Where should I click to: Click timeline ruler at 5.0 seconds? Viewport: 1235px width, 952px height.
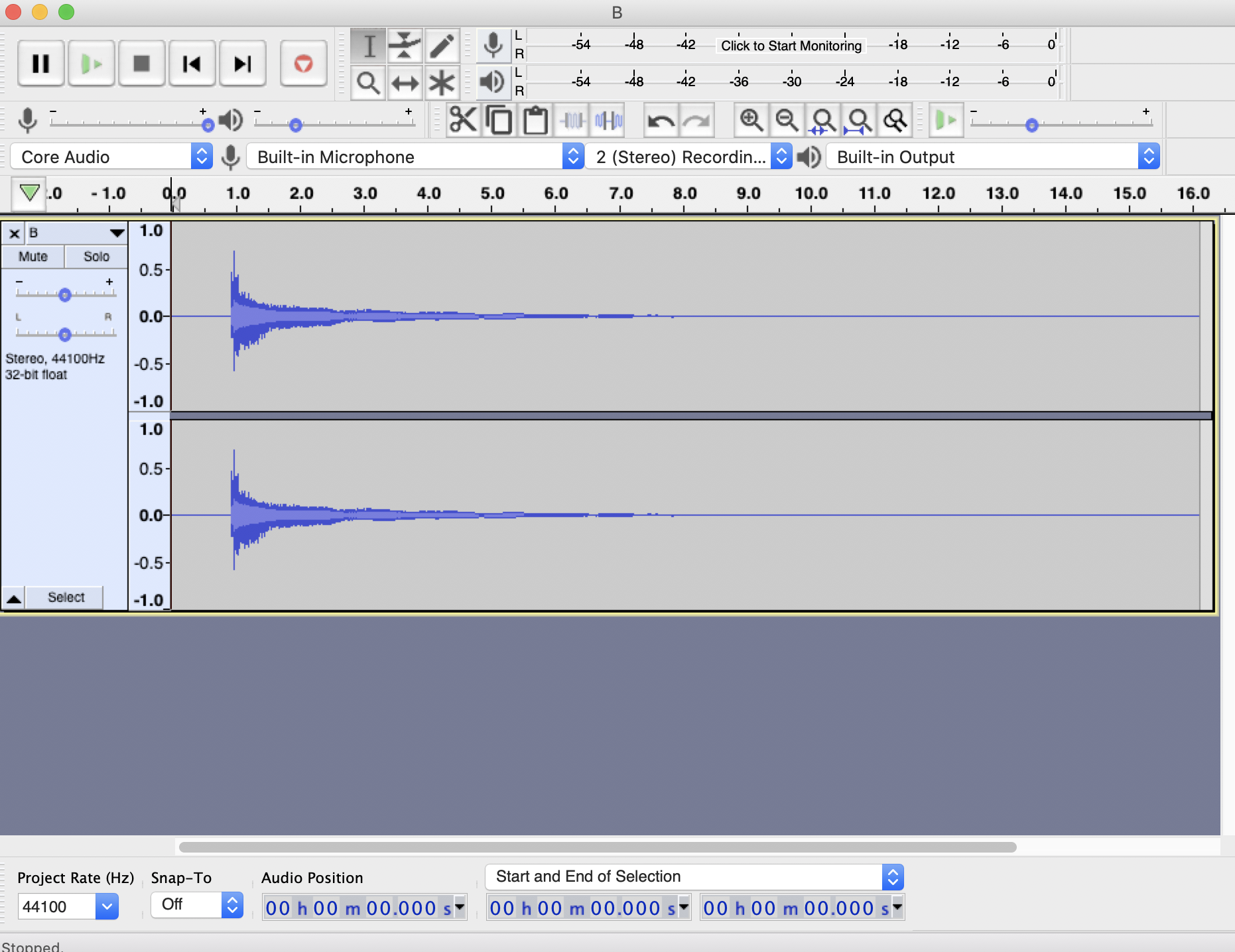pyautogui.click(x=491, y=194)
